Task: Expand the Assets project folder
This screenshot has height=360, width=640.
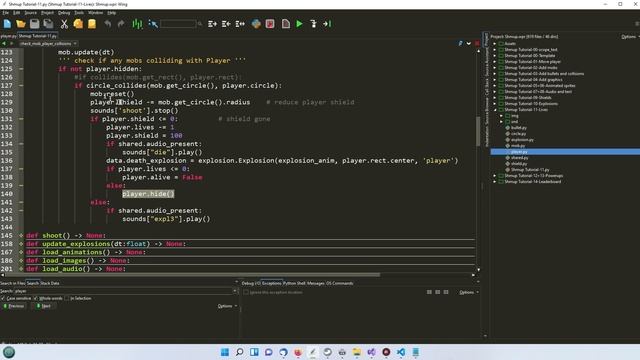Action: click(x=495, y=44)
